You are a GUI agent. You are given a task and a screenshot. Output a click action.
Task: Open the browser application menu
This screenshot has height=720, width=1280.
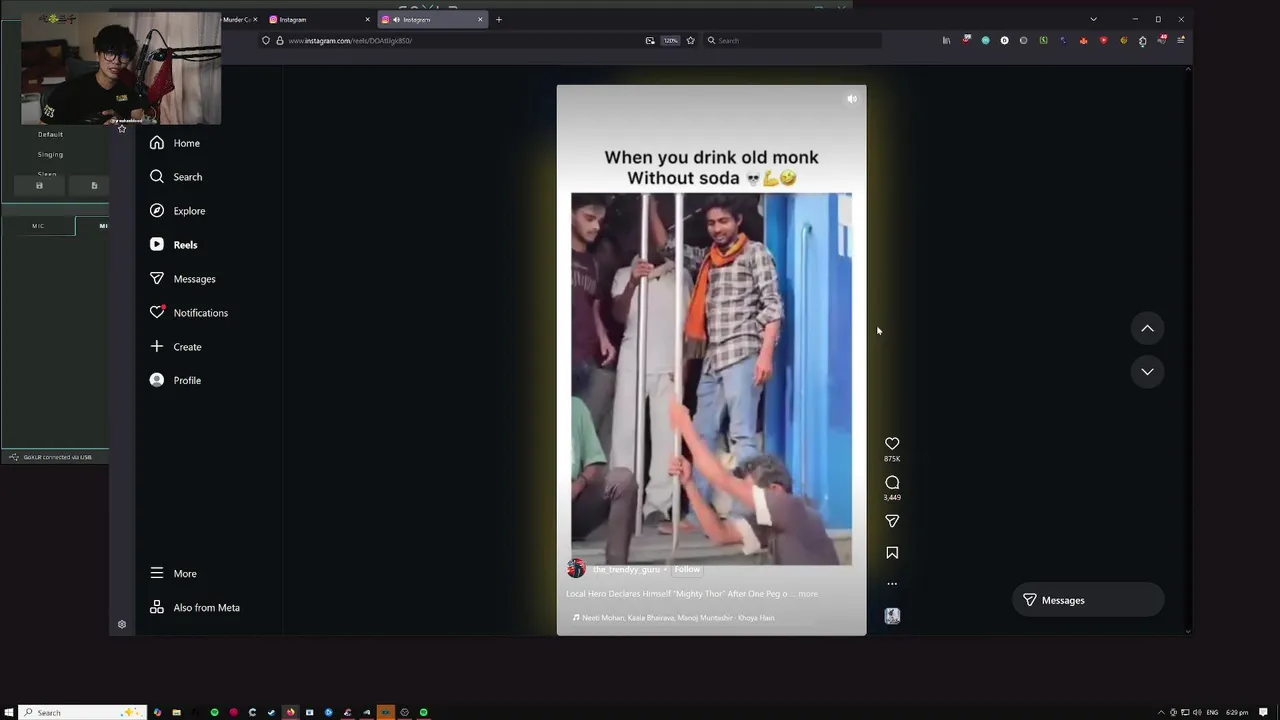[1181, 40]
